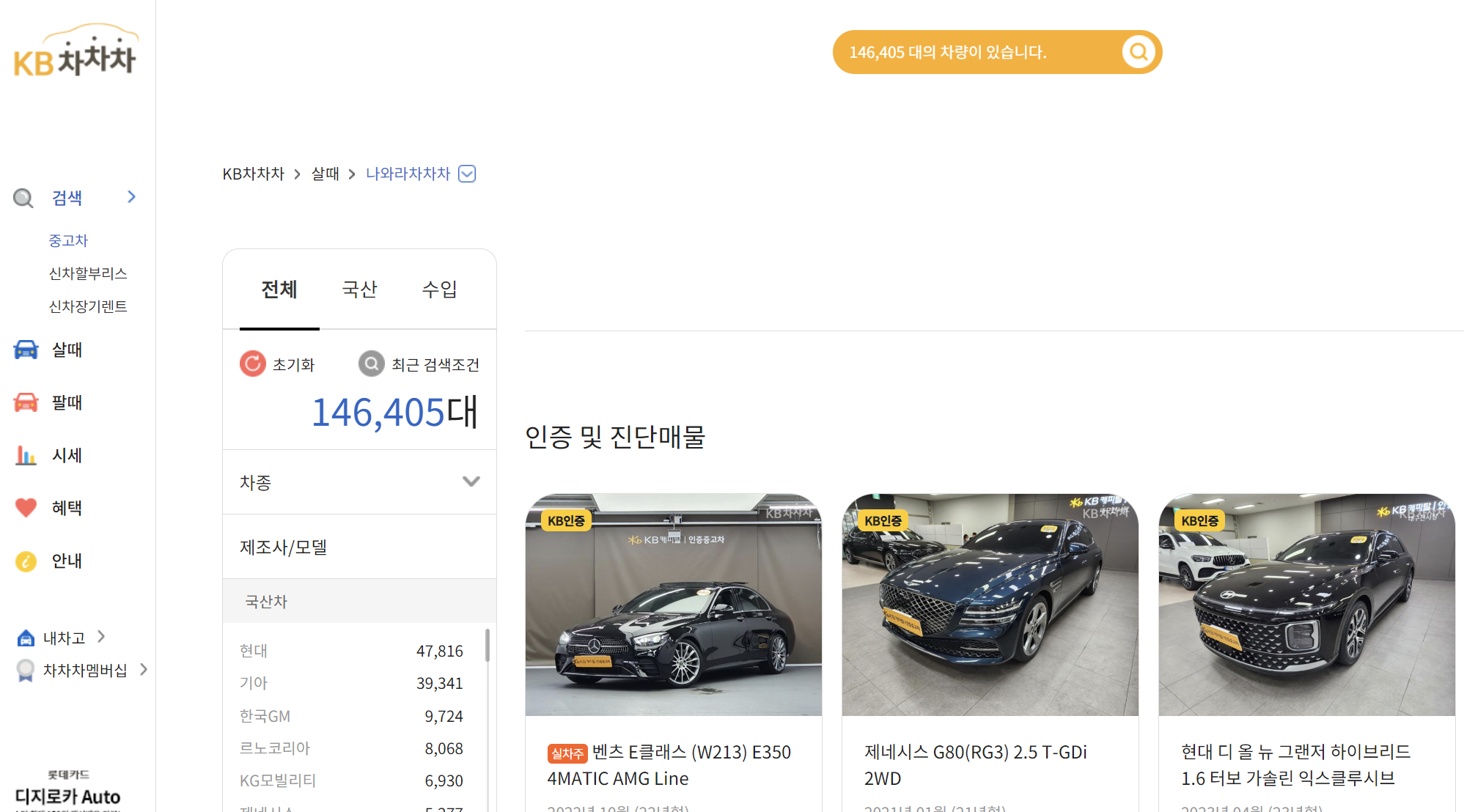This screenshot has height=812, width=1464.
Task: Click the orange search magnifier button
Action: pos(1139,52)
